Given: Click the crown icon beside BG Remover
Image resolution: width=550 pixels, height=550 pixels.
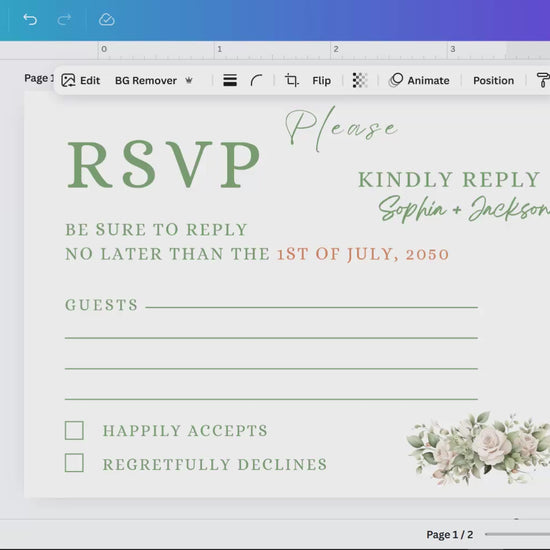Looking at the screenshot, I should (189, 80).
